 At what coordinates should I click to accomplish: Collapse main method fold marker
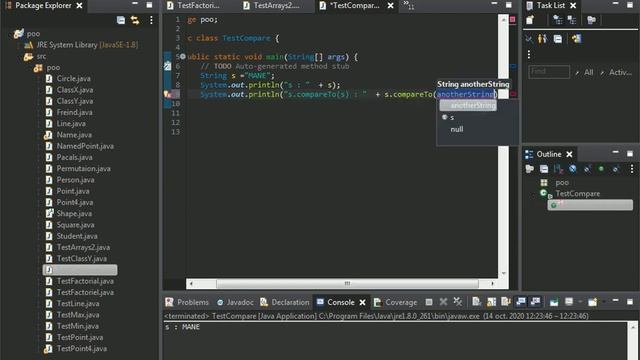click(182, 57)
